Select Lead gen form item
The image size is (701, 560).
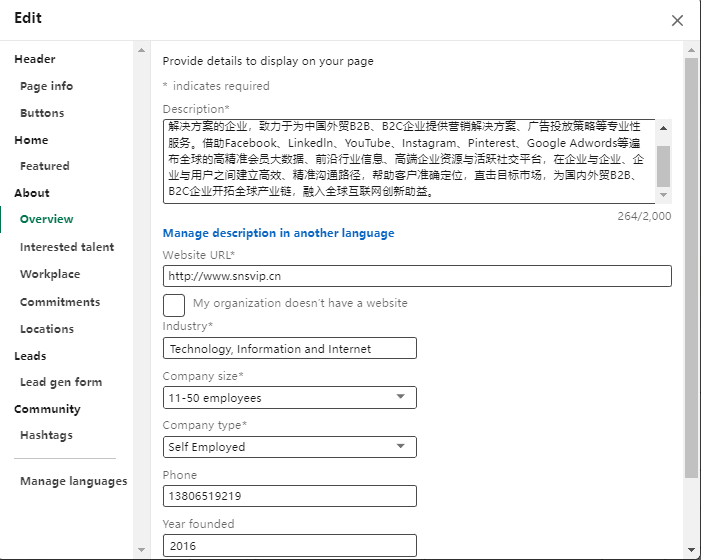[x=61, y=382]
